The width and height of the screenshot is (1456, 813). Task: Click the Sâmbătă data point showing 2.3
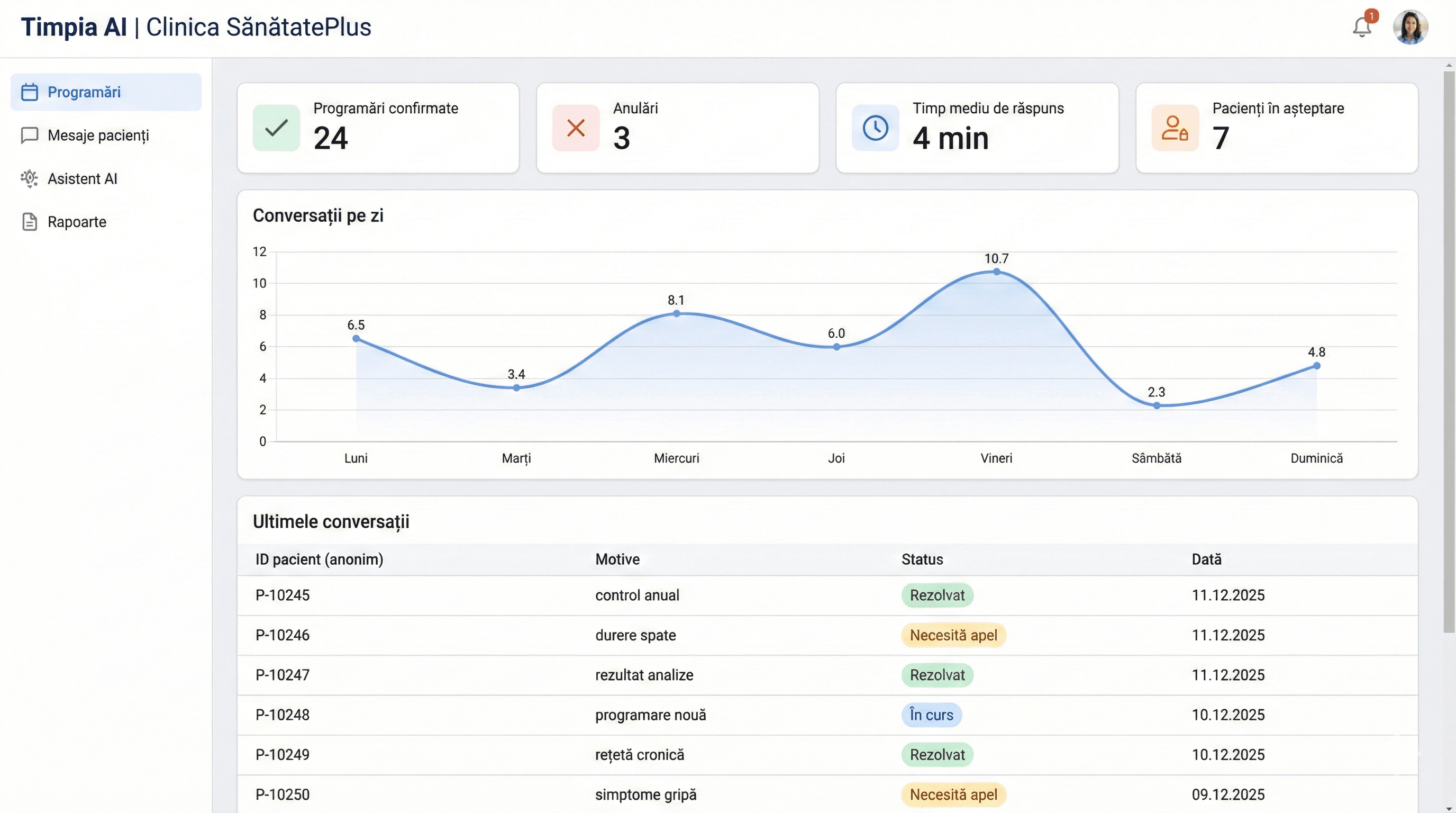click(1157, 405)
